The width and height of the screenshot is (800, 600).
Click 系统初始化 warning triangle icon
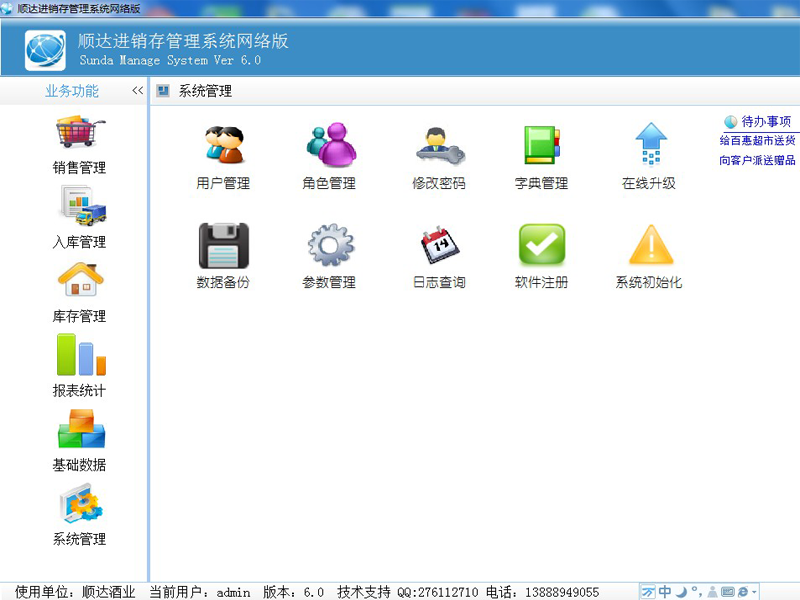coord(650,245)
